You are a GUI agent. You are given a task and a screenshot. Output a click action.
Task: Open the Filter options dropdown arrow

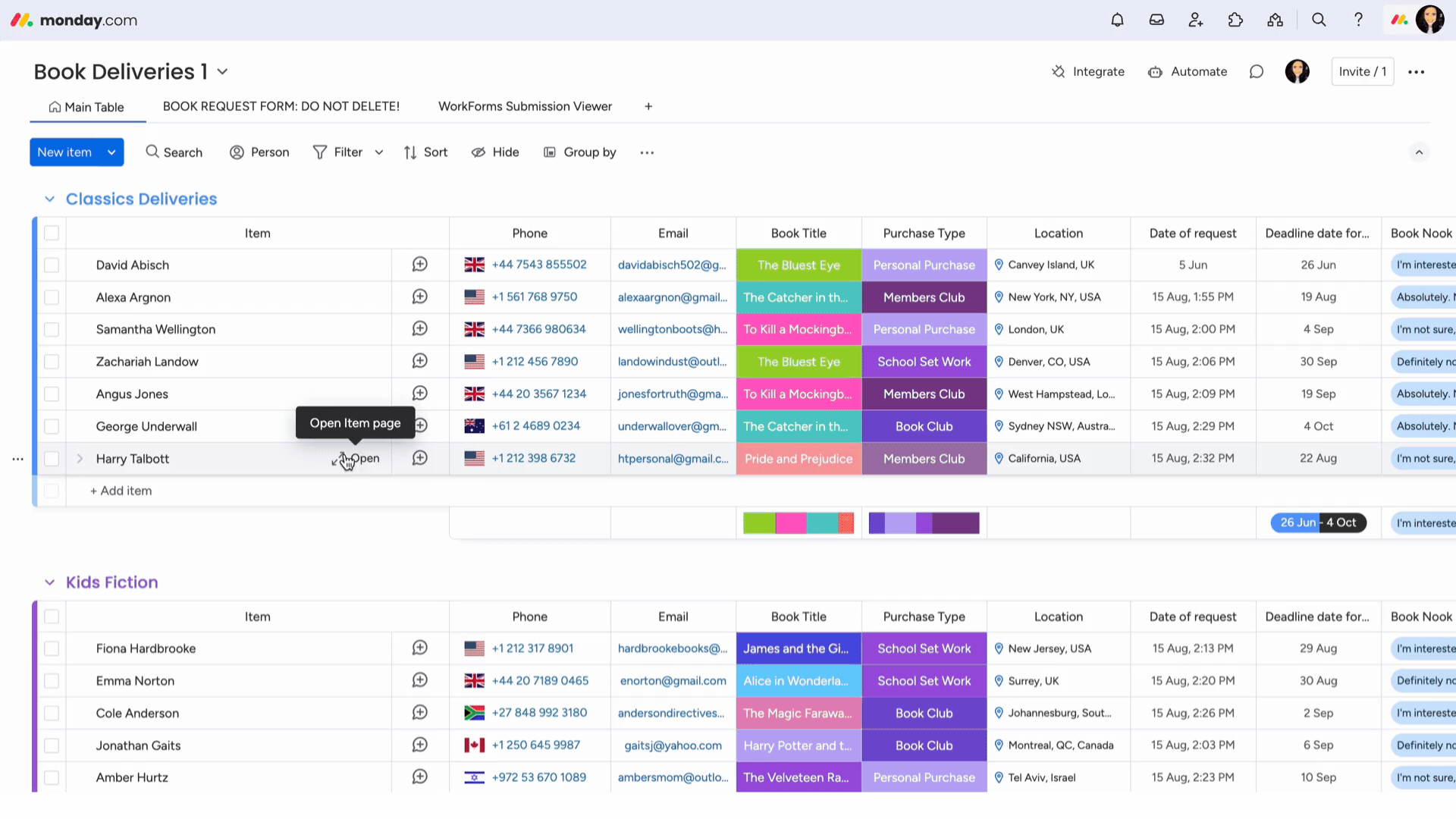(379, 152)
